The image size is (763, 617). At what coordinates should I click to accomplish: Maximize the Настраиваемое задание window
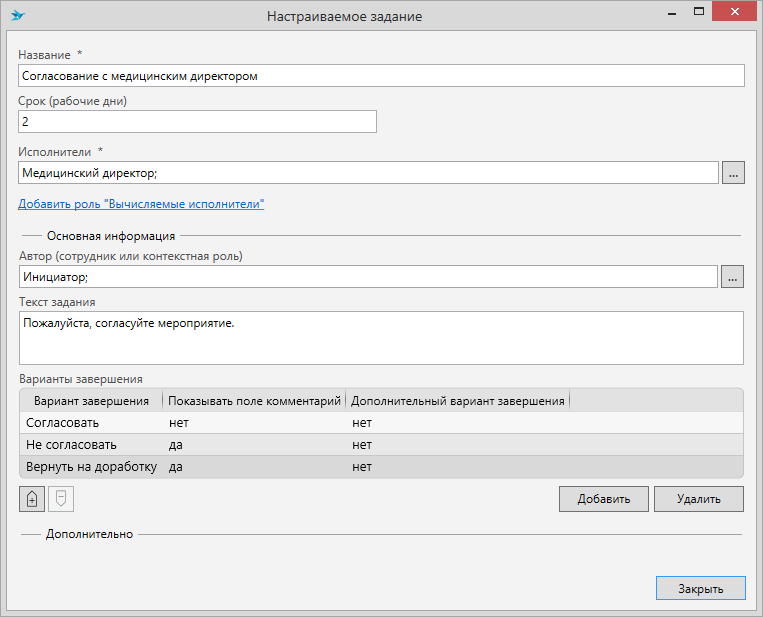tap(699, 12)
